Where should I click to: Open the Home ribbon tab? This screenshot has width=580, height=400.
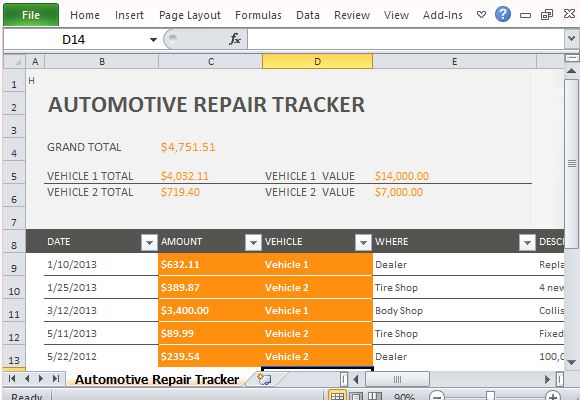point(85,15)
